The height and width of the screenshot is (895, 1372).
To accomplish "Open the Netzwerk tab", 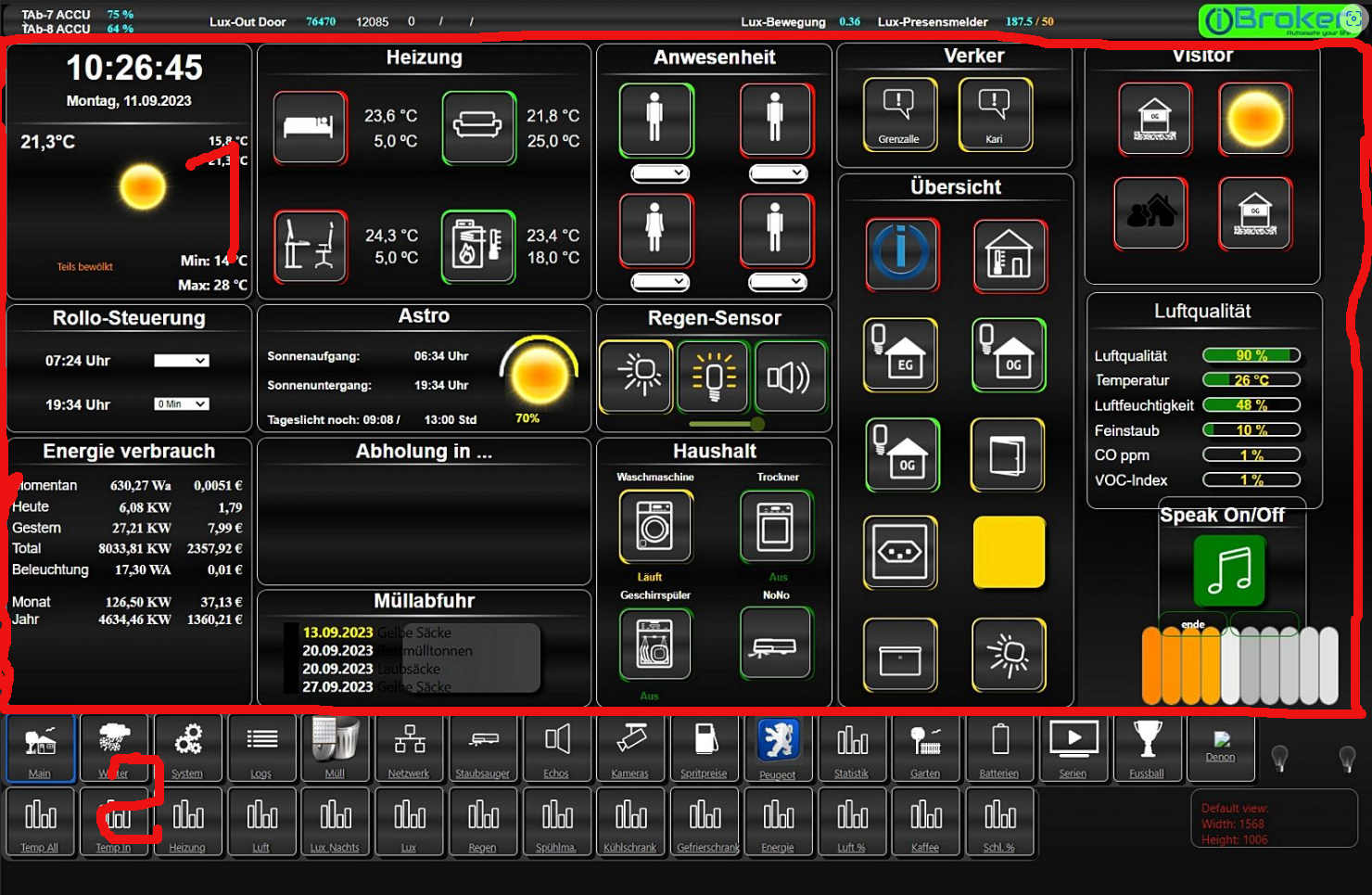I will [x=409, y=748].
